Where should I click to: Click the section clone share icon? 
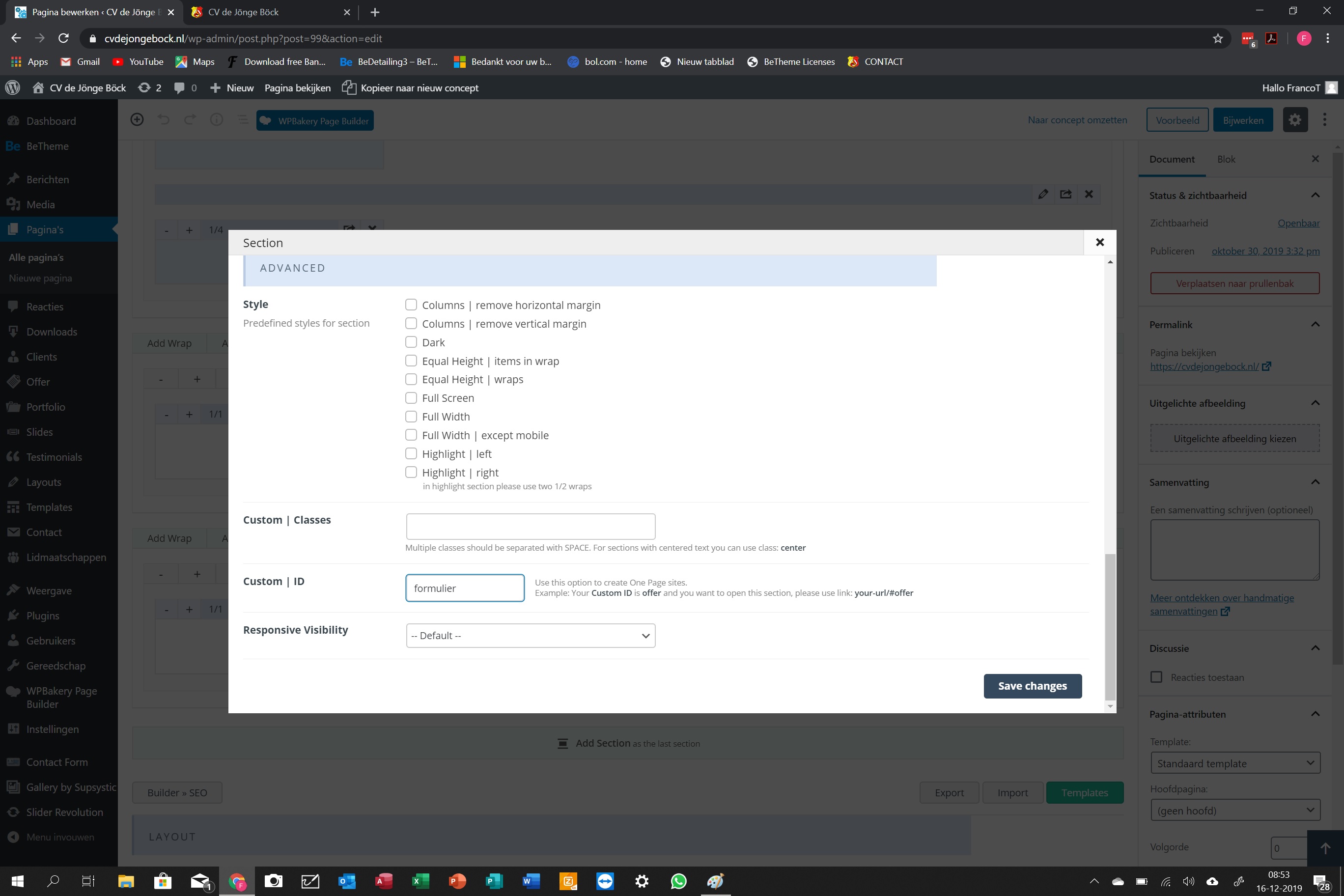1065,195
